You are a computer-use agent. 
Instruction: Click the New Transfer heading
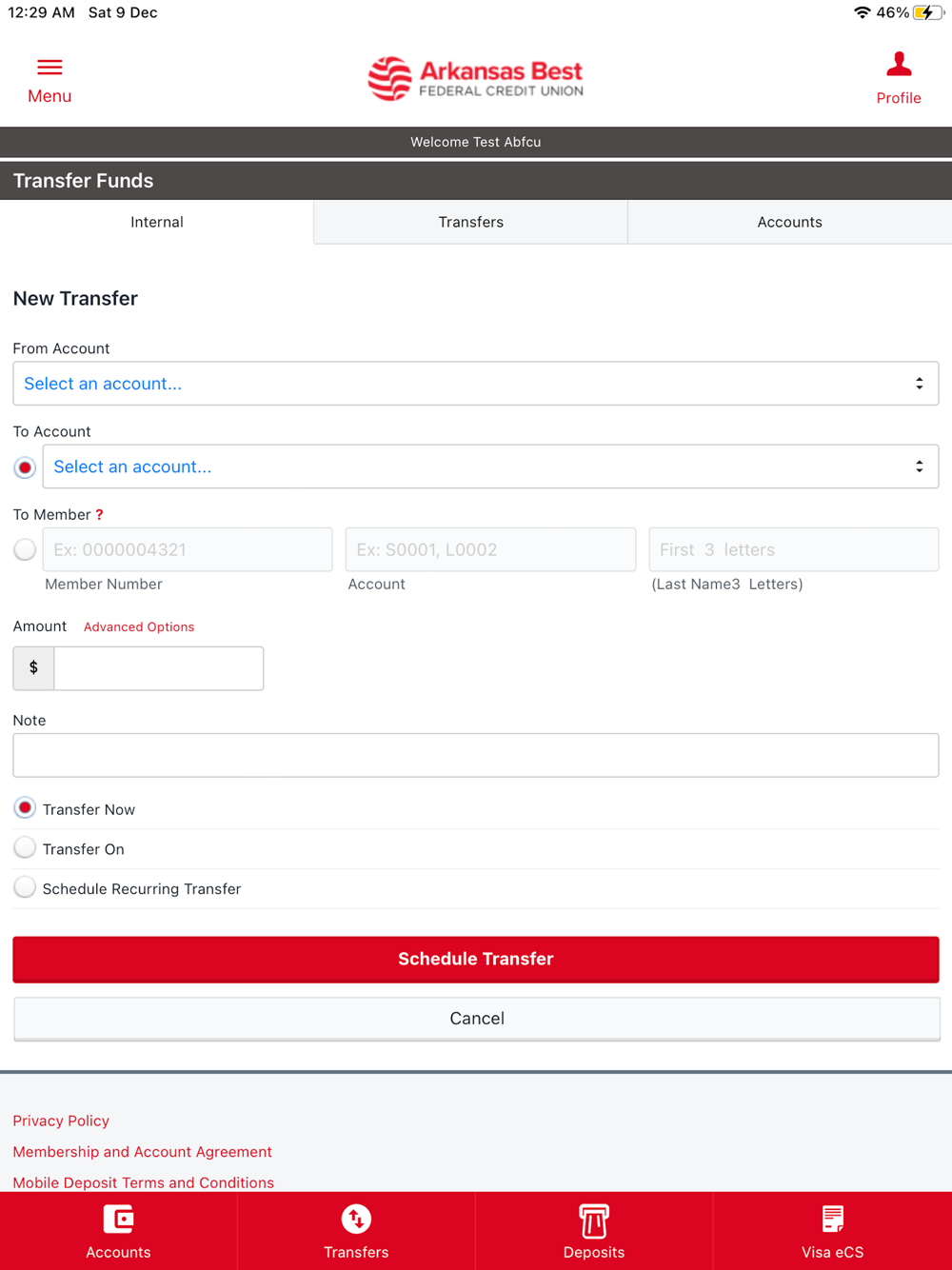[x=75, y=299]
